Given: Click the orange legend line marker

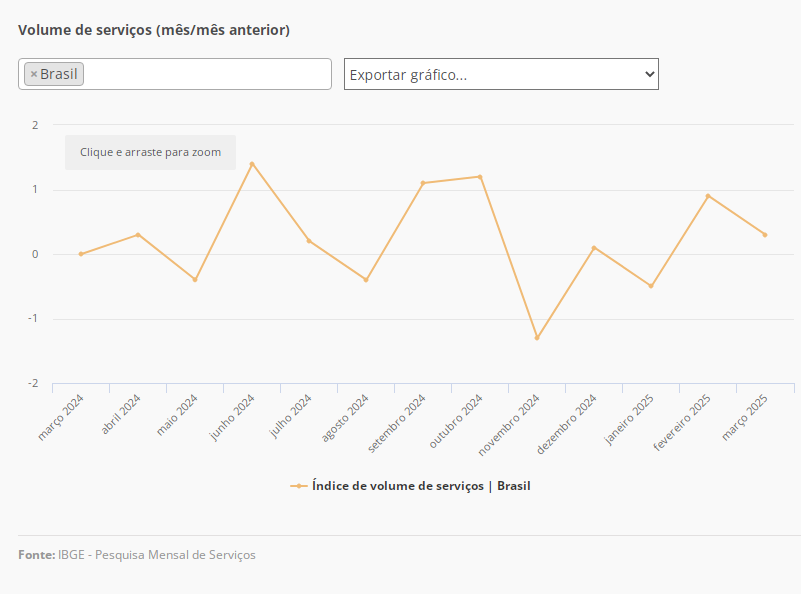Looking at the screenshot, I should [298, 486].
